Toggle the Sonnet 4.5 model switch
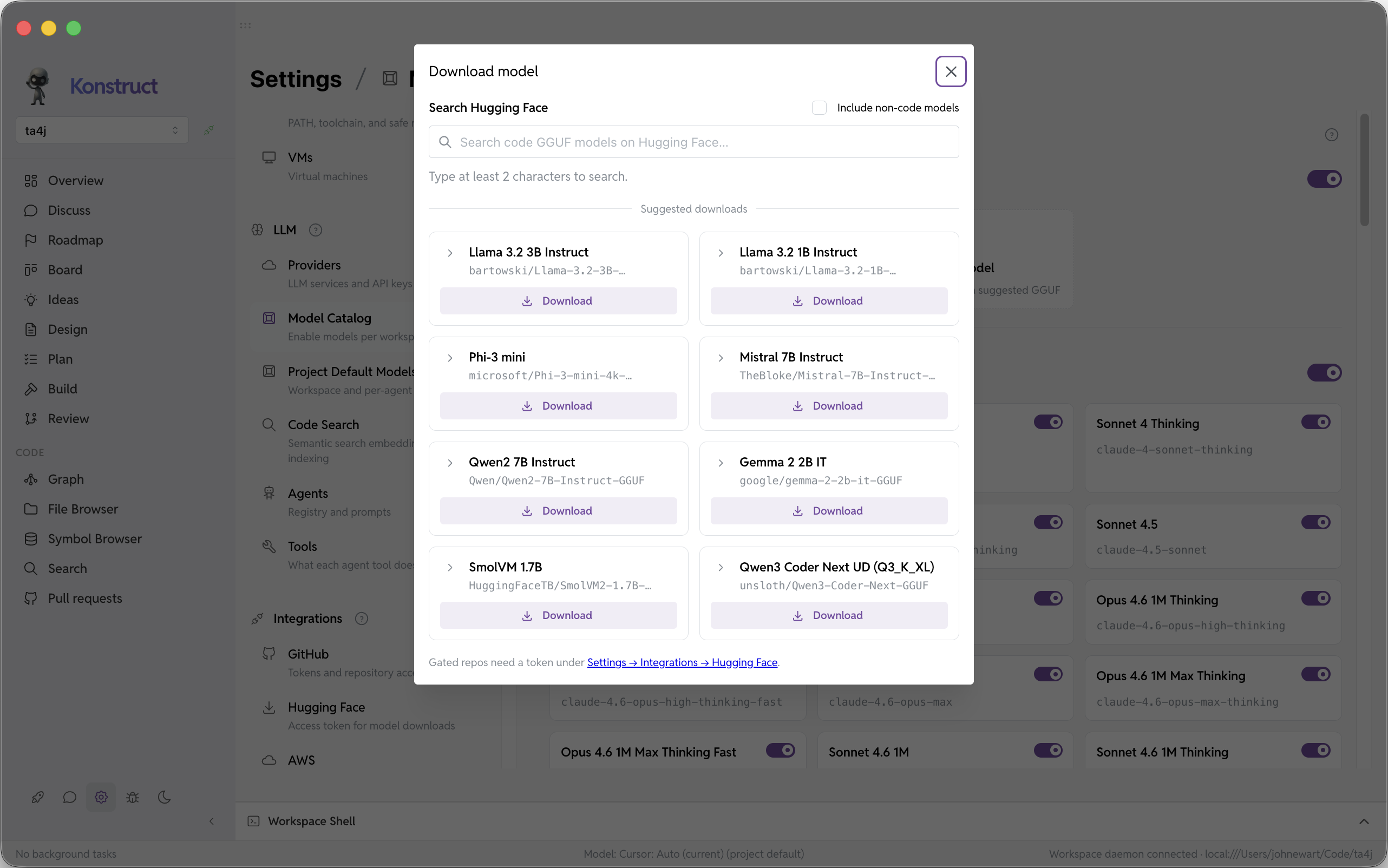Screen dimensions: 1388x868 tap(1315, 522)
